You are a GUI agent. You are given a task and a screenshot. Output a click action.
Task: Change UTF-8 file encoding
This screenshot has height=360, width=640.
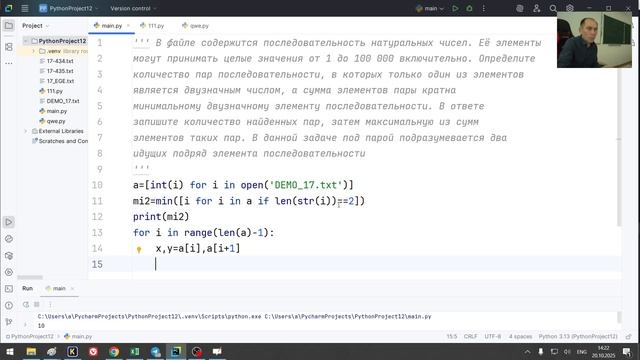click(x=493, y=336)
